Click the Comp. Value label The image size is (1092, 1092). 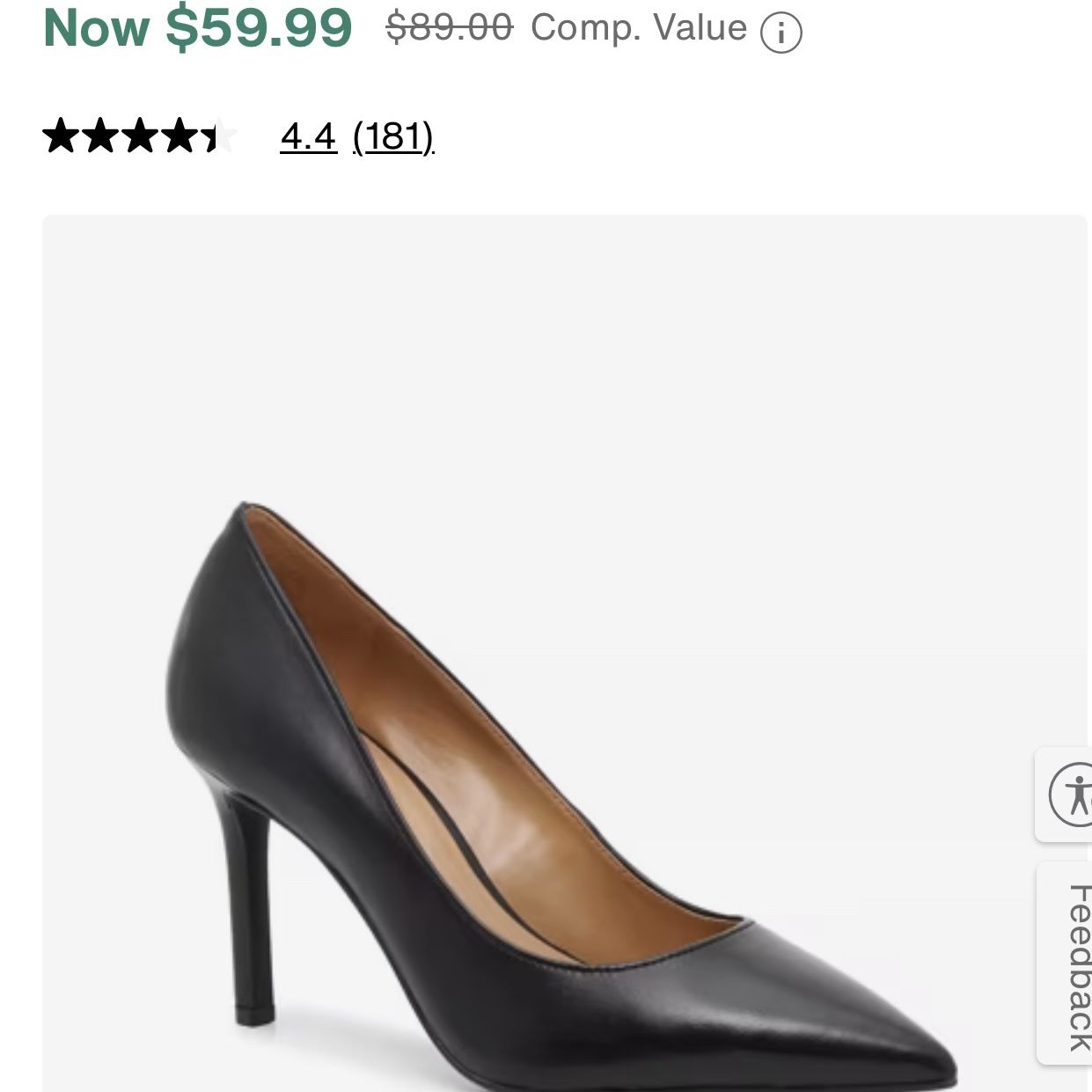pos(639,27)
